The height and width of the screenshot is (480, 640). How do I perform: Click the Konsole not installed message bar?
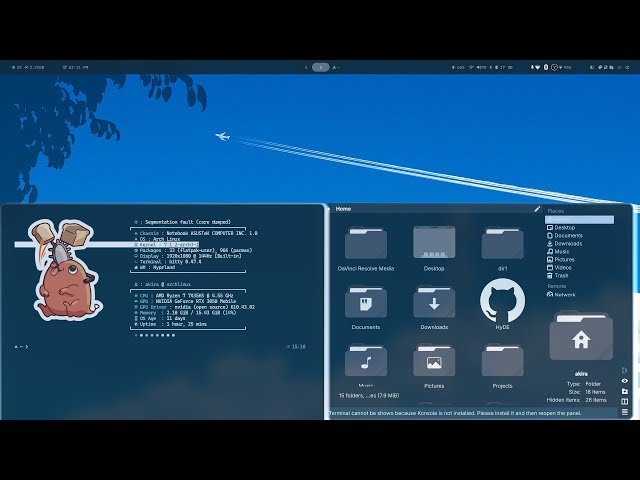(473, 413)
